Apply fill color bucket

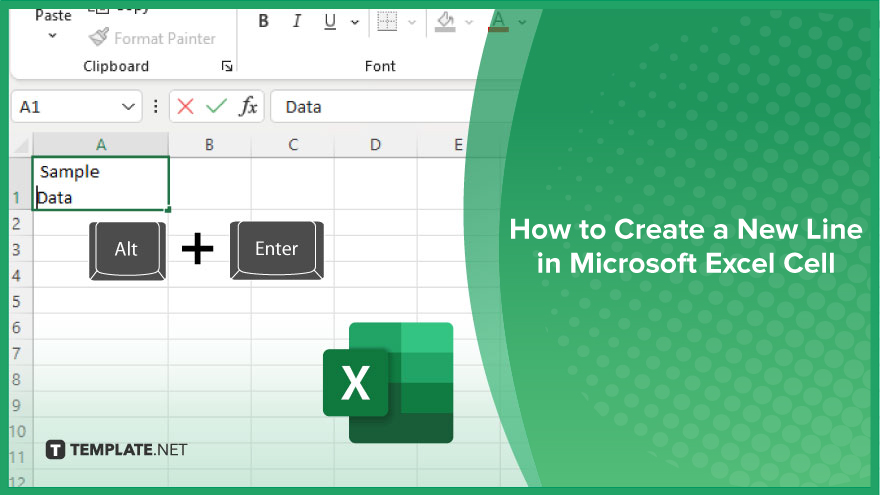[445, 21]
